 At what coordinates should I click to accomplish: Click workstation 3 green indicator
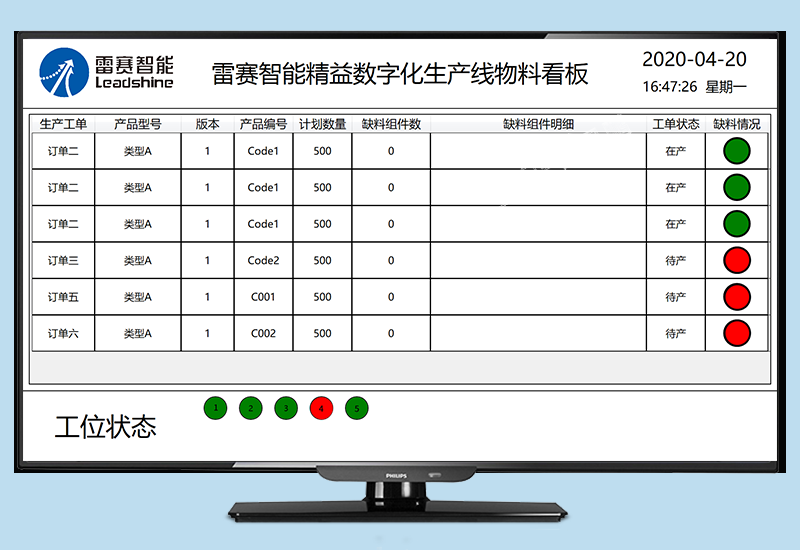(x=286, y=408)
